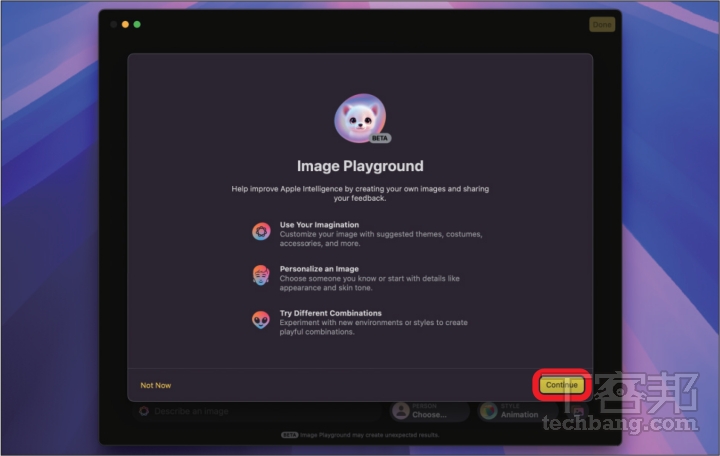The width and height of the screenshot is (720, 456).
Task: Click the Image Playground app icon
Action: point(360,118)
